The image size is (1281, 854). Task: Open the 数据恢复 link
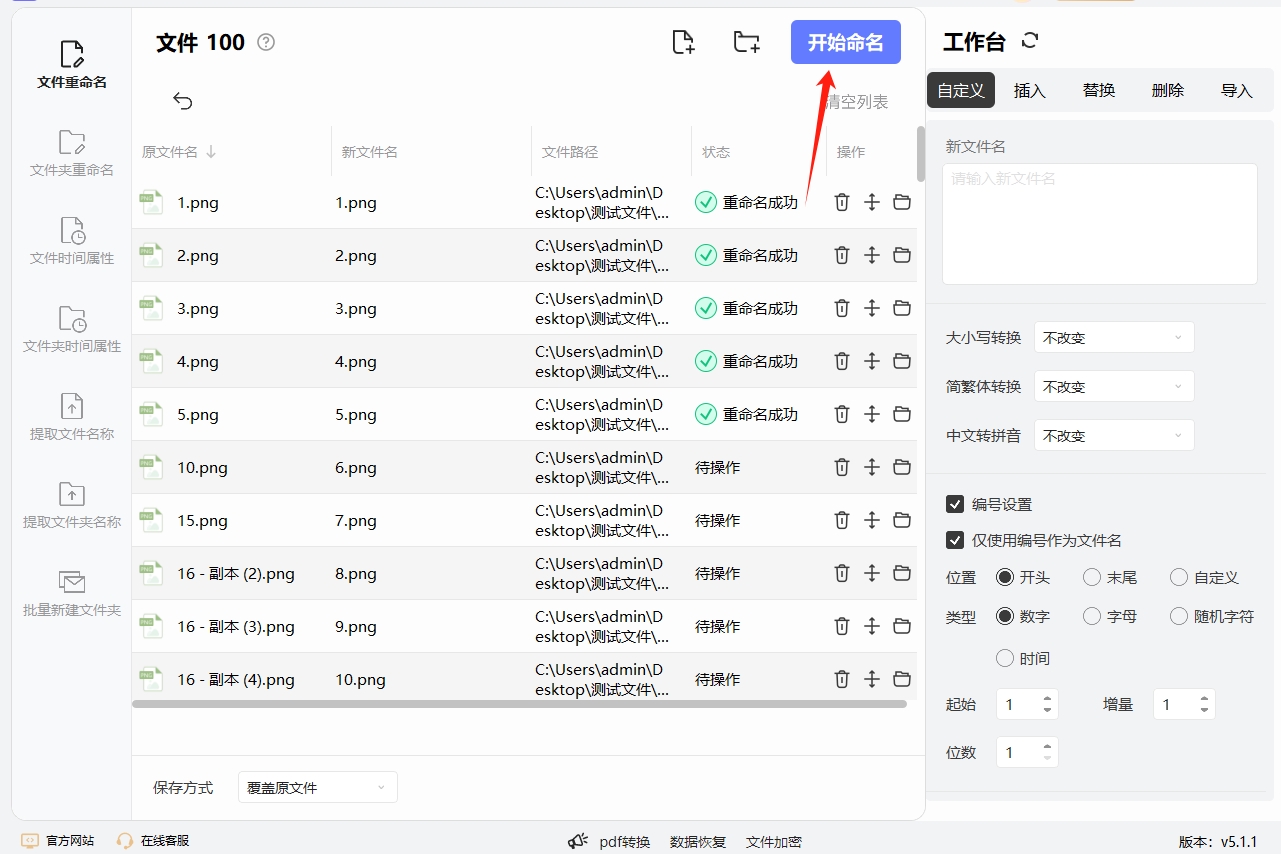click(x=698, y=841)
